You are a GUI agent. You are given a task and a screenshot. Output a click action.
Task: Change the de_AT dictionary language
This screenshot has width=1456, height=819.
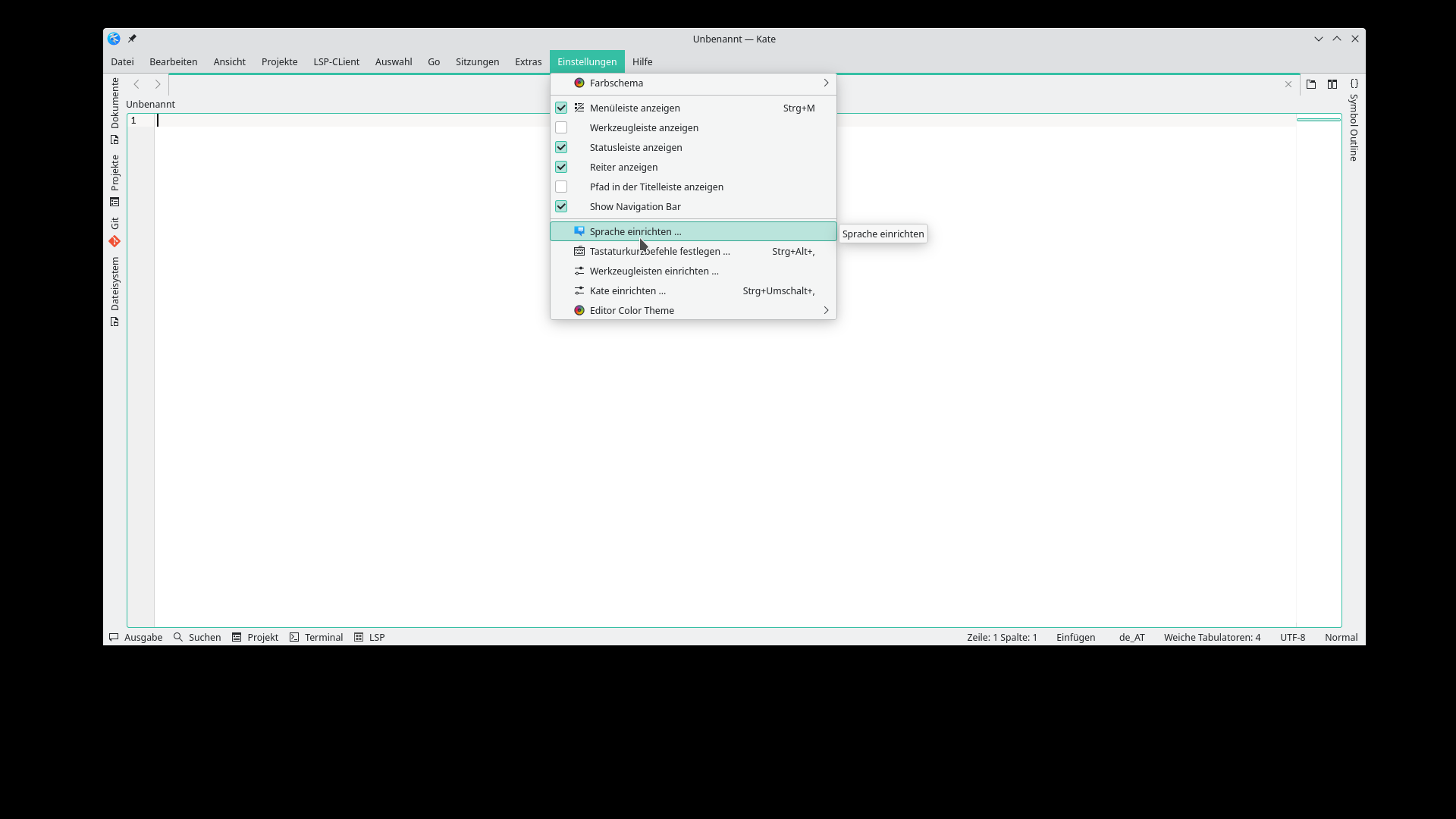(1131, 637)
